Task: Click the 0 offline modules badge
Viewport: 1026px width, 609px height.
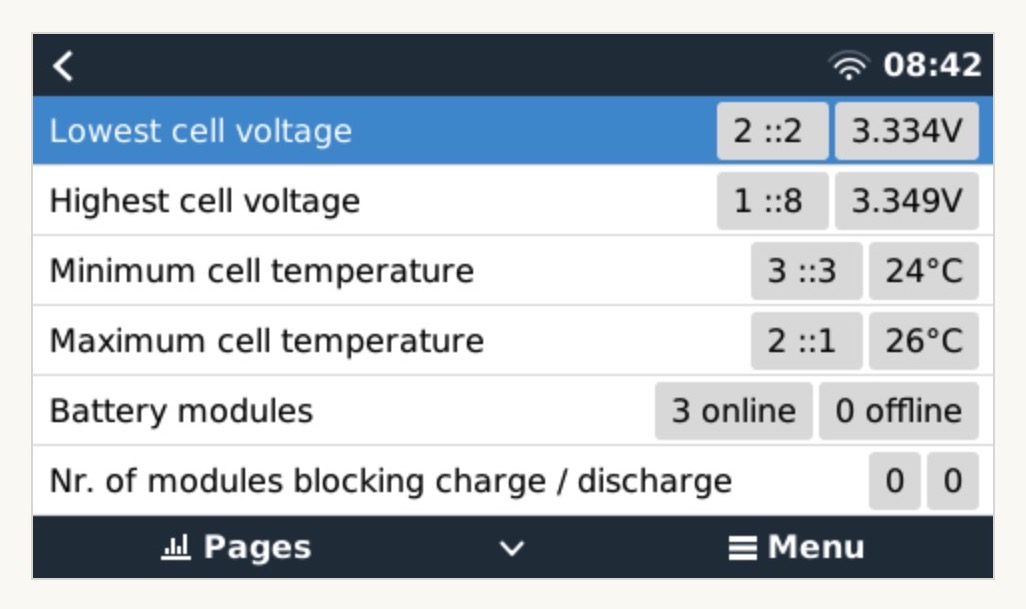Action: click(x=898, y=411)
